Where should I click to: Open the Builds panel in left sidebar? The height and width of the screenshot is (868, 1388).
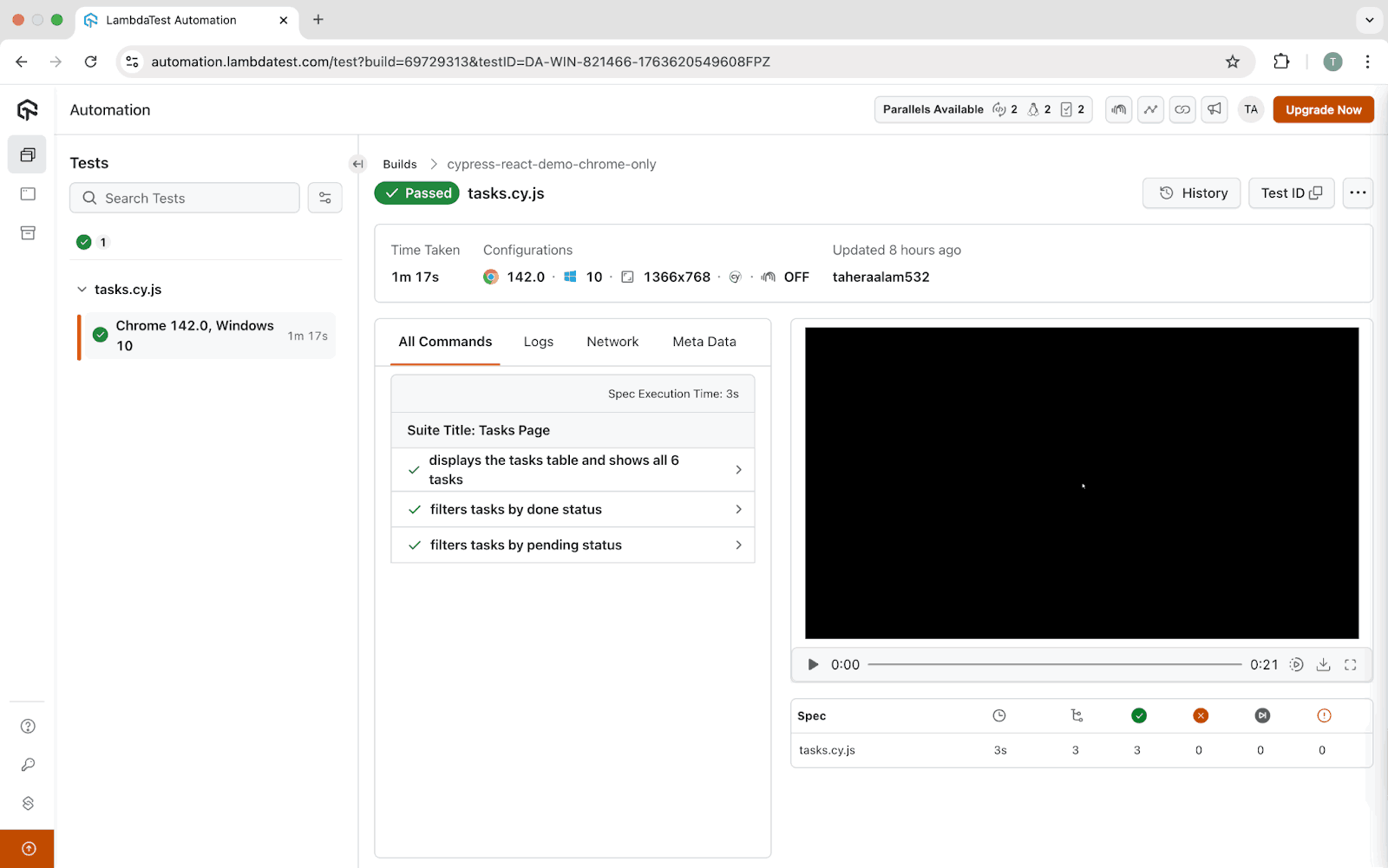27,154
